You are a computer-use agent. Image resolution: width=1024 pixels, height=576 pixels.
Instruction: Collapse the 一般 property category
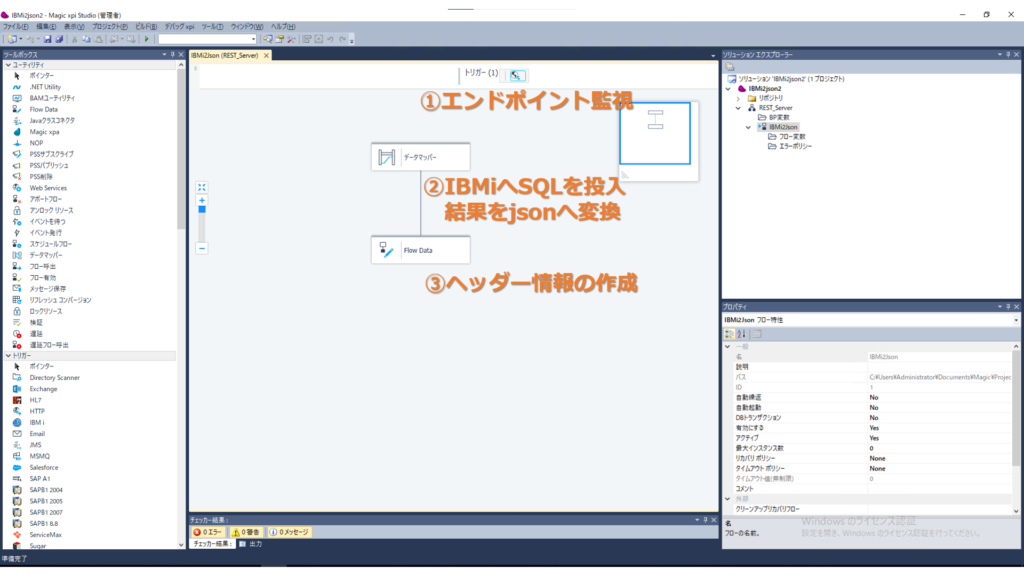[x=728, y=347]
